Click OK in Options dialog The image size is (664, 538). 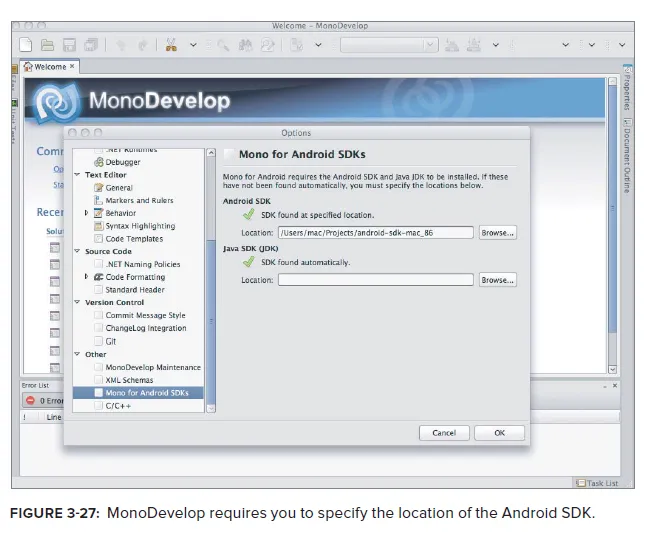(x=499, y=433)
